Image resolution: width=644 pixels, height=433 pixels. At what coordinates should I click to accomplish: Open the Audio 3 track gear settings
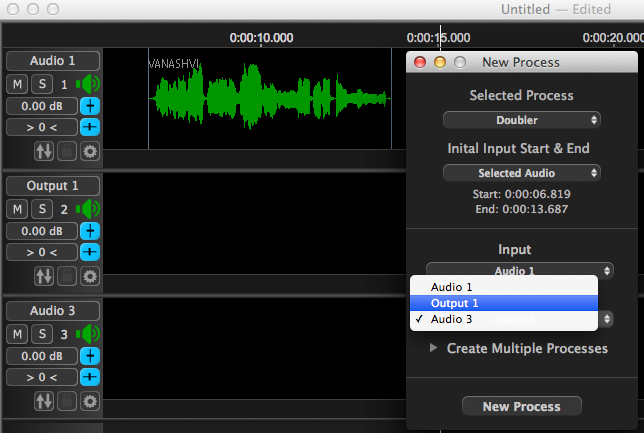[90, 401]
